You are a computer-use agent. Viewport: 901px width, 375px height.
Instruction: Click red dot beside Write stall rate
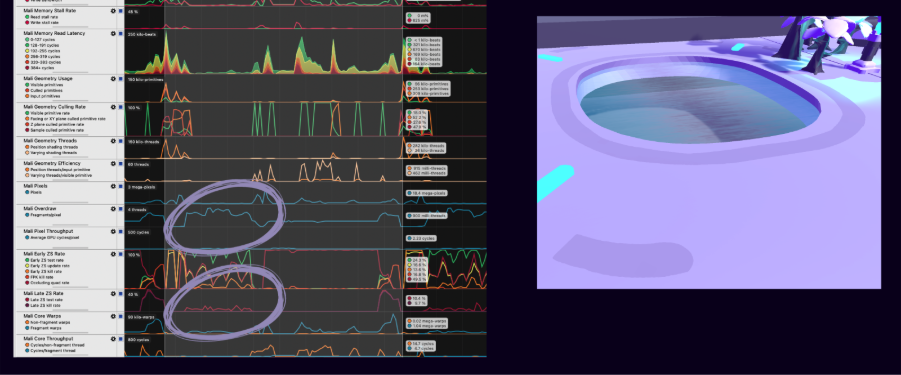point(27,22)
